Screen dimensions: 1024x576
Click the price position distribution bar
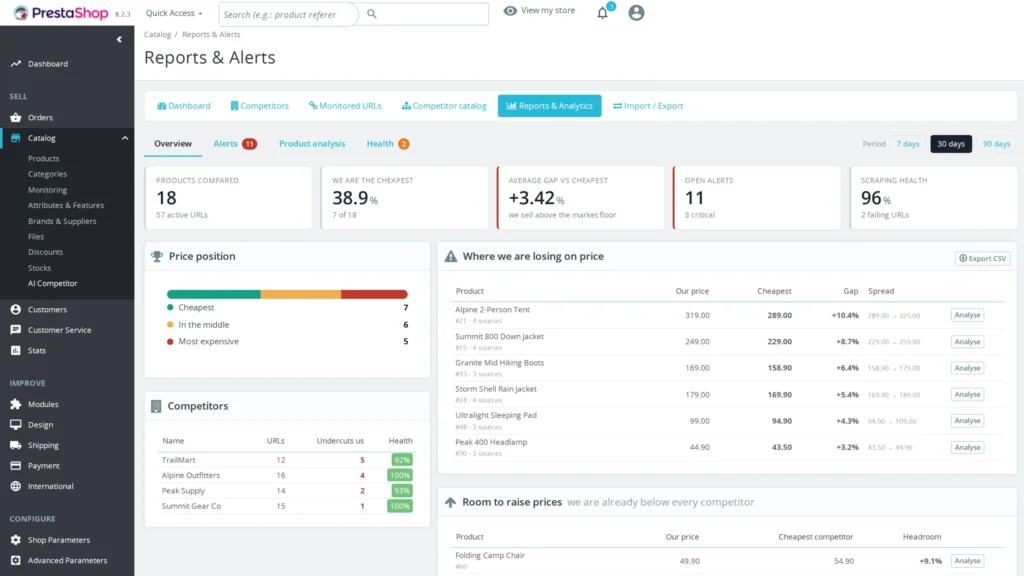tap(287, 295)
